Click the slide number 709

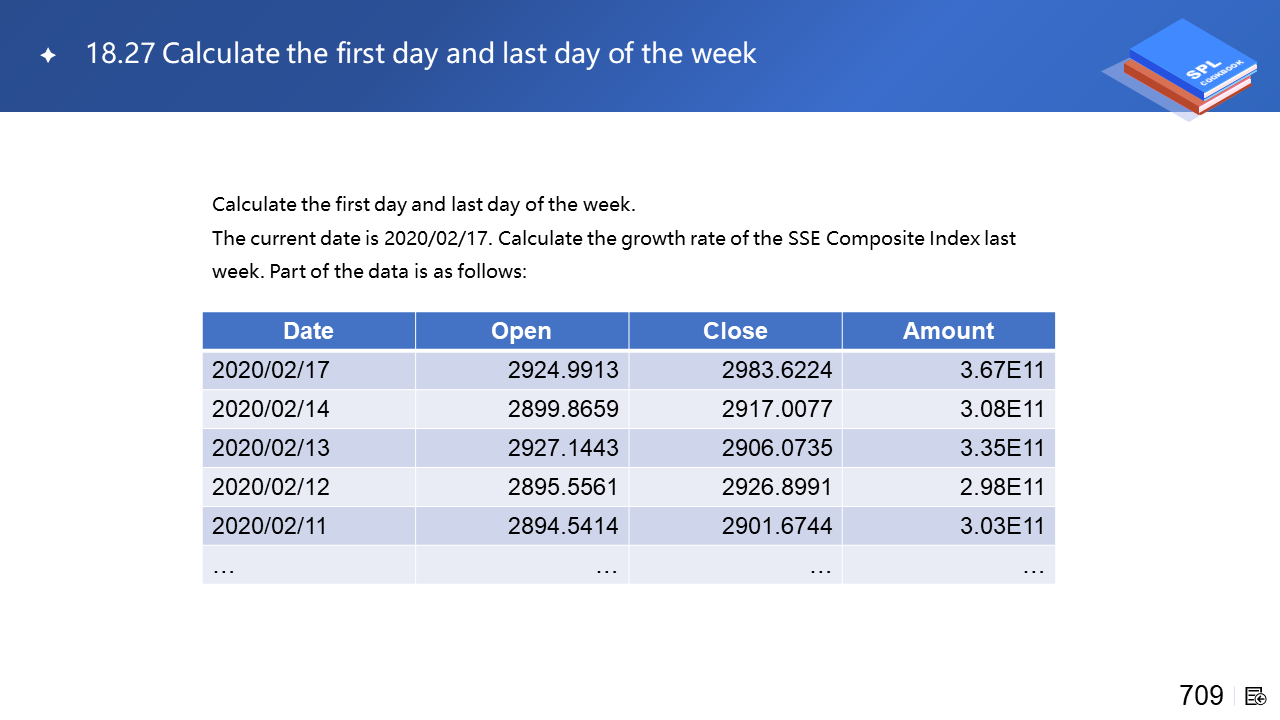[x=1201, y=696]
